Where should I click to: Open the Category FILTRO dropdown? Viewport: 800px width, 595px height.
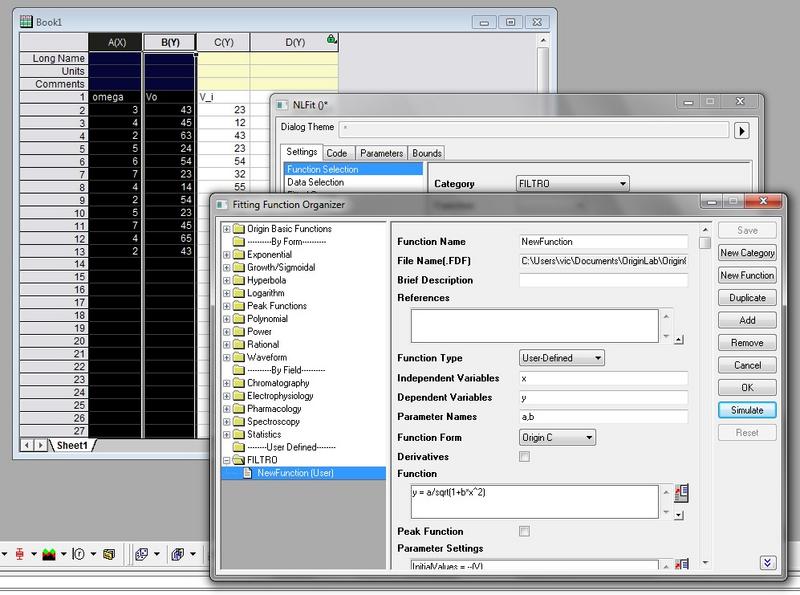572,184
